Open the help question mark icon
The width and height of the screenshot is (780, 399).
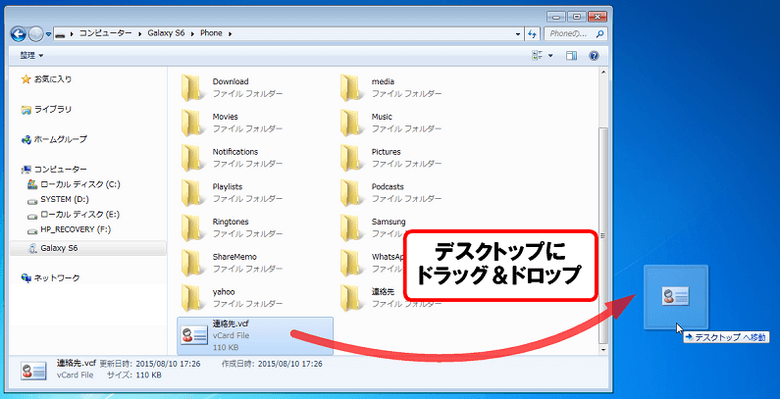(593, 56)
